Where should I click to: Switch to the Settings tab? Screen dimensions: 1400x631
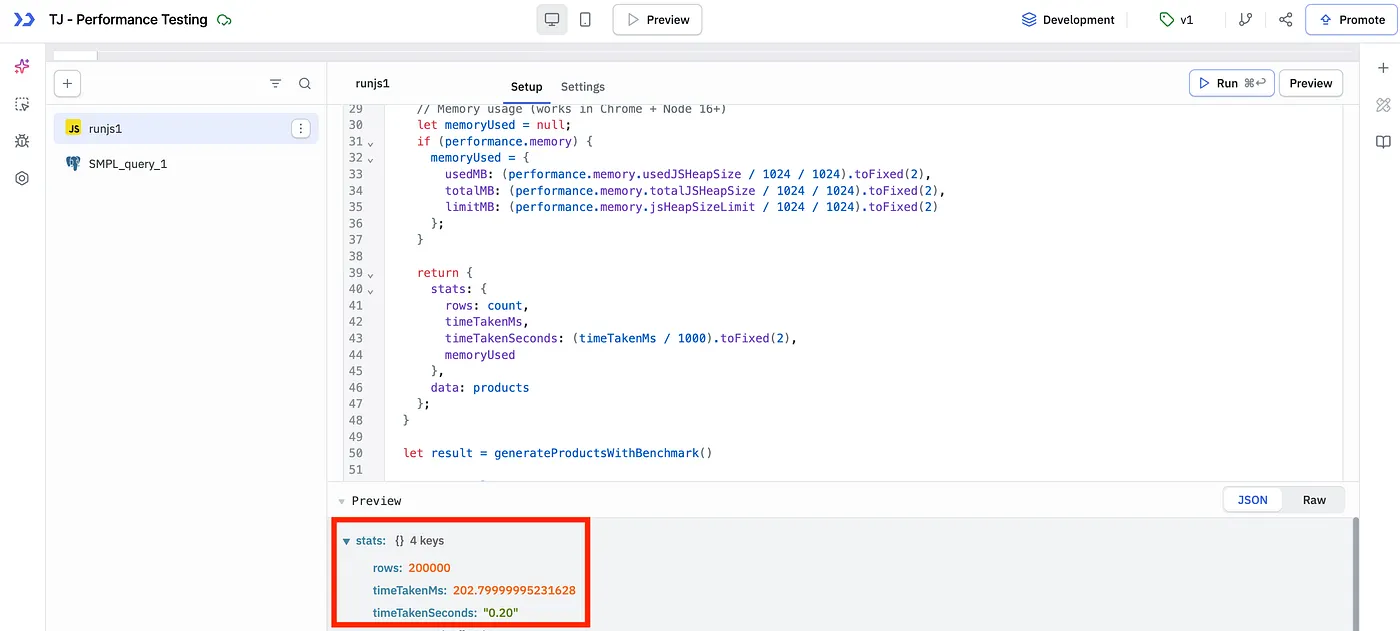582,87
